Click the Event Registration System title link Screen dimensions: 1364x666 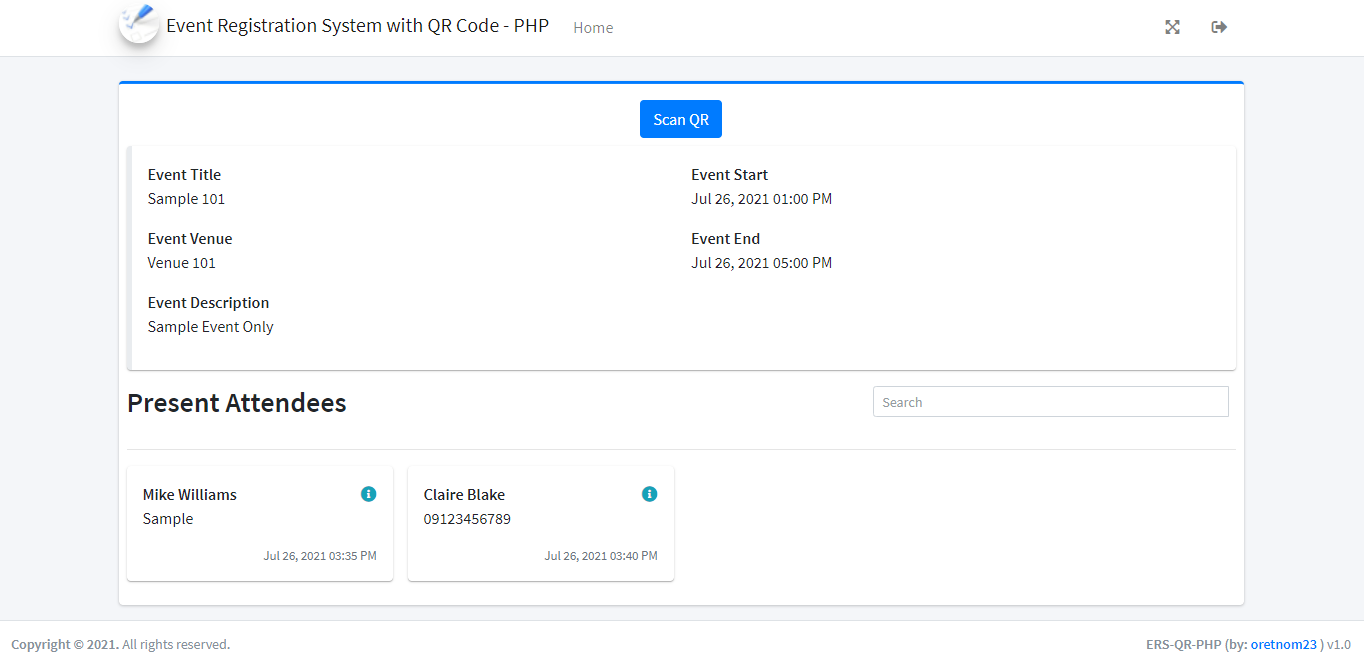pos(357,25)
